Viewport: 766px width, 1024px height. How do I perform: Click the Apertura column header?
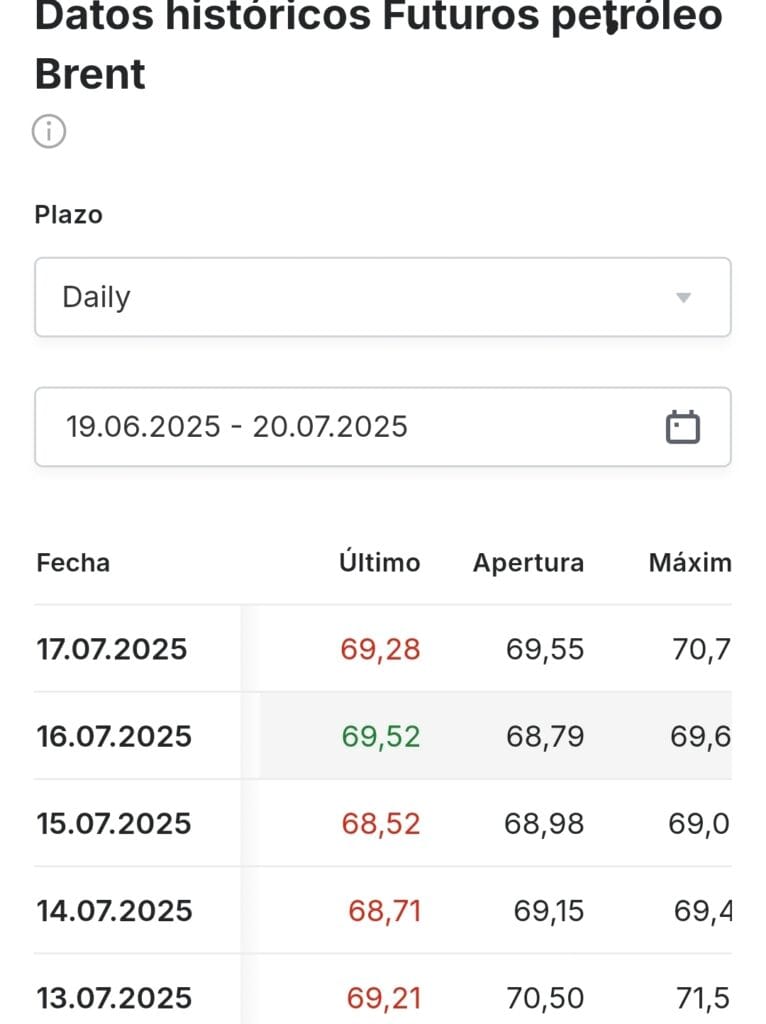(x=528, y=563)
